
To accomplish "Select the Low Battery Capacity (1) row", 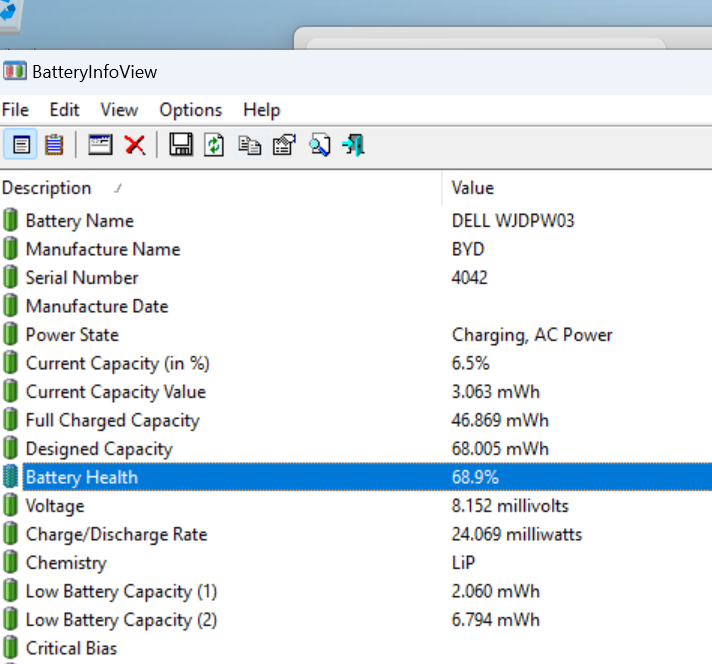I will (x=356, y=591).
